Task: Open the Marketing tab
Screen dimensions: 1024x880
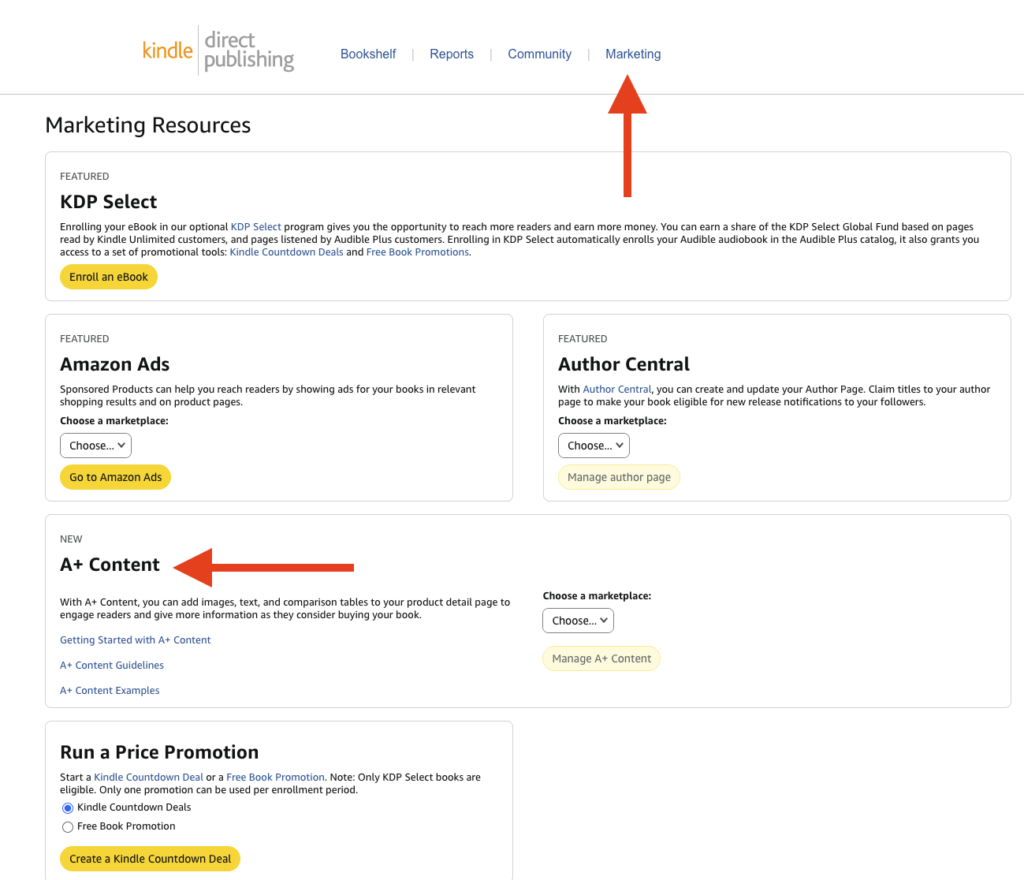Action: pyautogui.click(x=633, y=54)
